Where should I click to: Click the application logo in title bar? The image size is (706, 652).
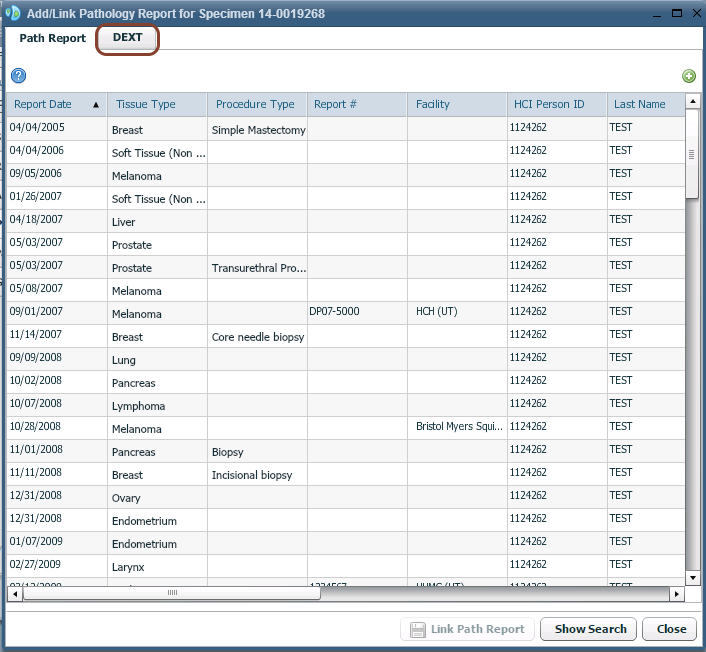13,13
